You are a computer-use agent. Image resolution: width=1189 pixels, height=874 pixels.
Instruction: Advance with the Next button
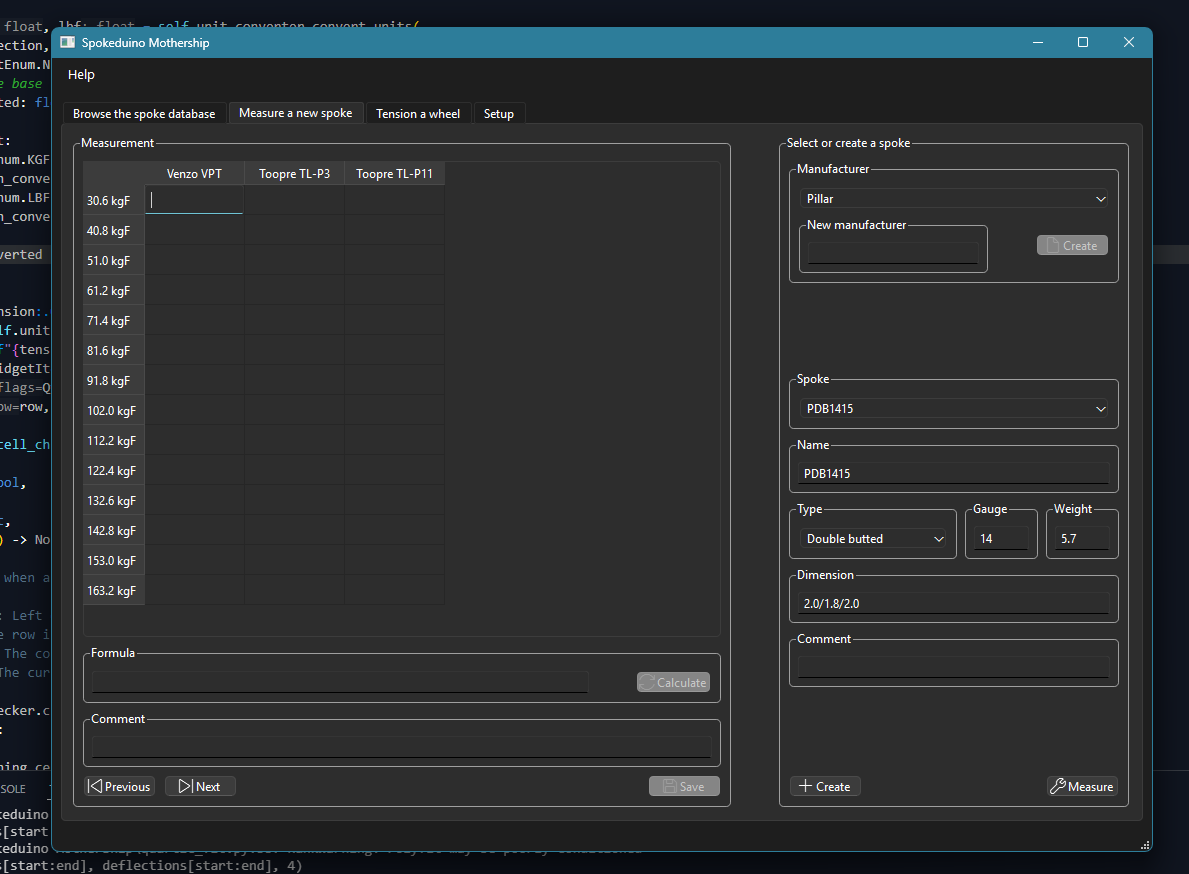(200, 786)
